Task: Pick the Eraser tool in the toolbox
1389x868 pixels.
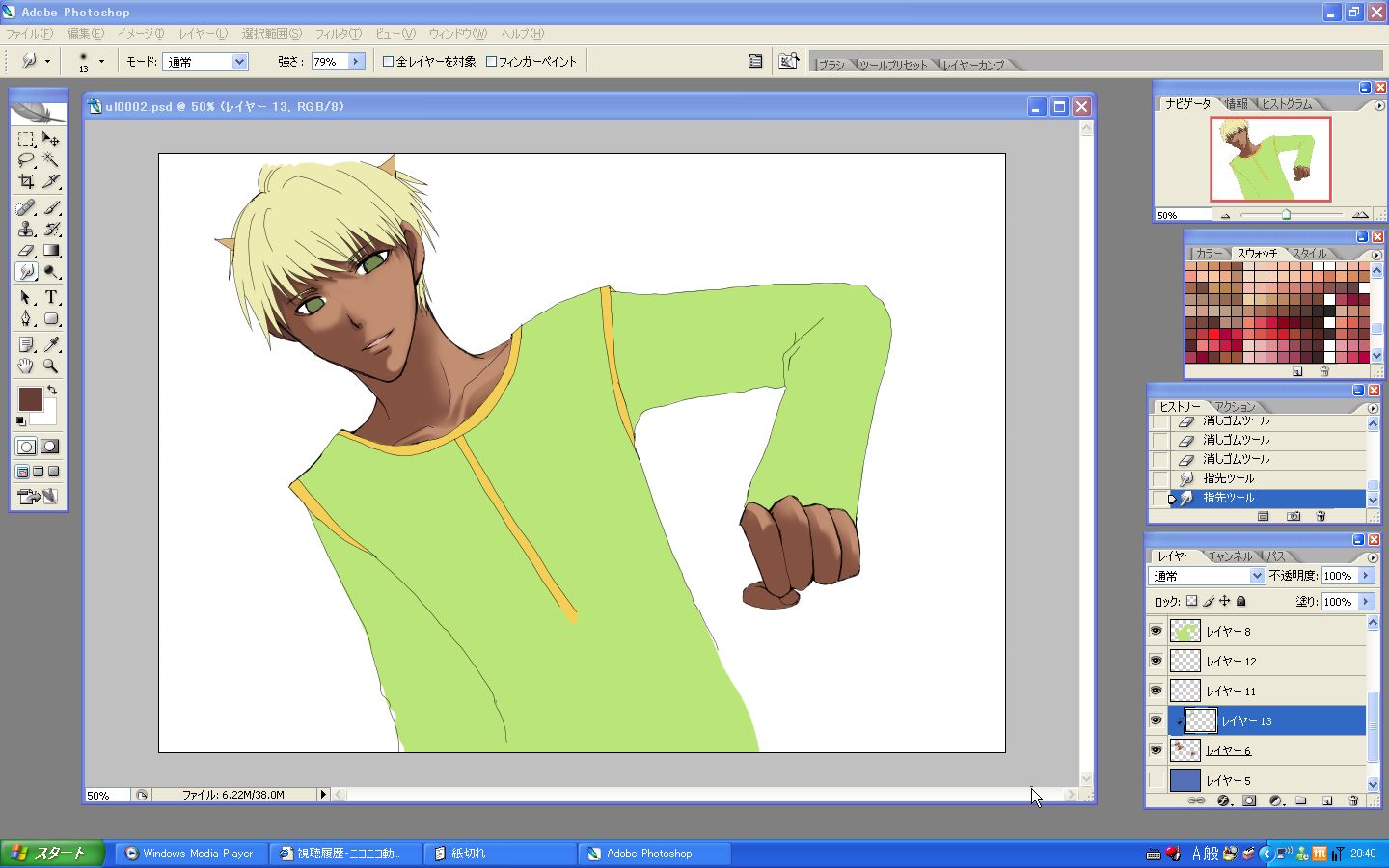Action: tap(26, 251)
